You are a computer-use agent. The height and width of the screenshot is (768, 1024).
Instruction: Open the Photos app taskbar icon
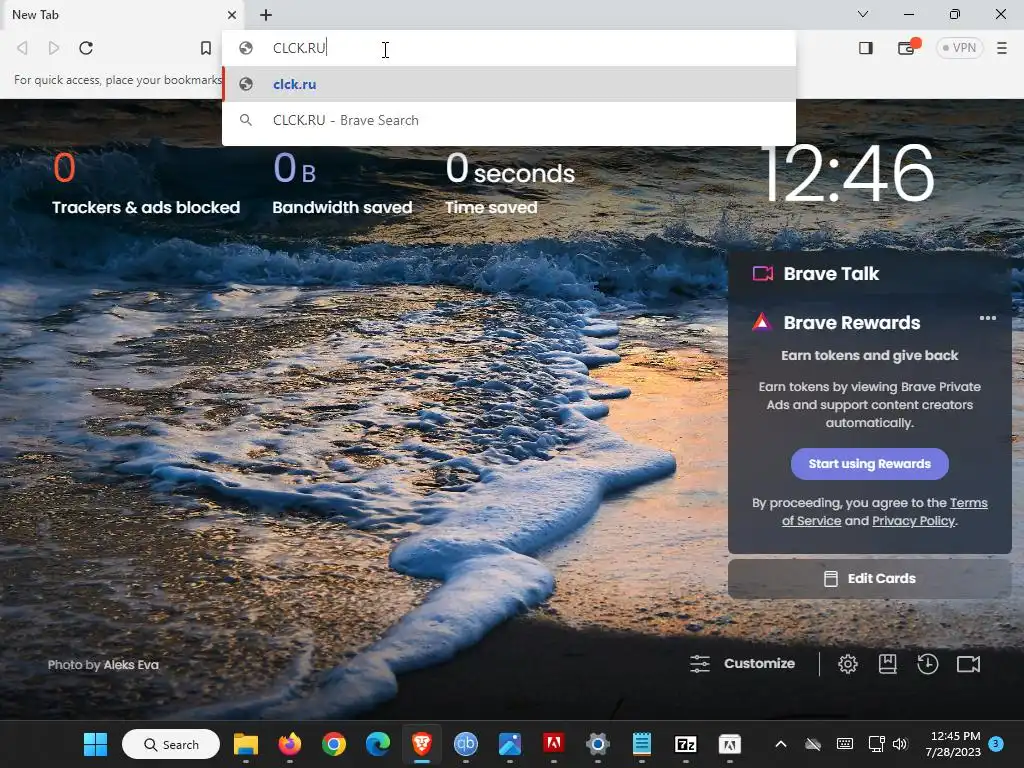coord(509,744)
